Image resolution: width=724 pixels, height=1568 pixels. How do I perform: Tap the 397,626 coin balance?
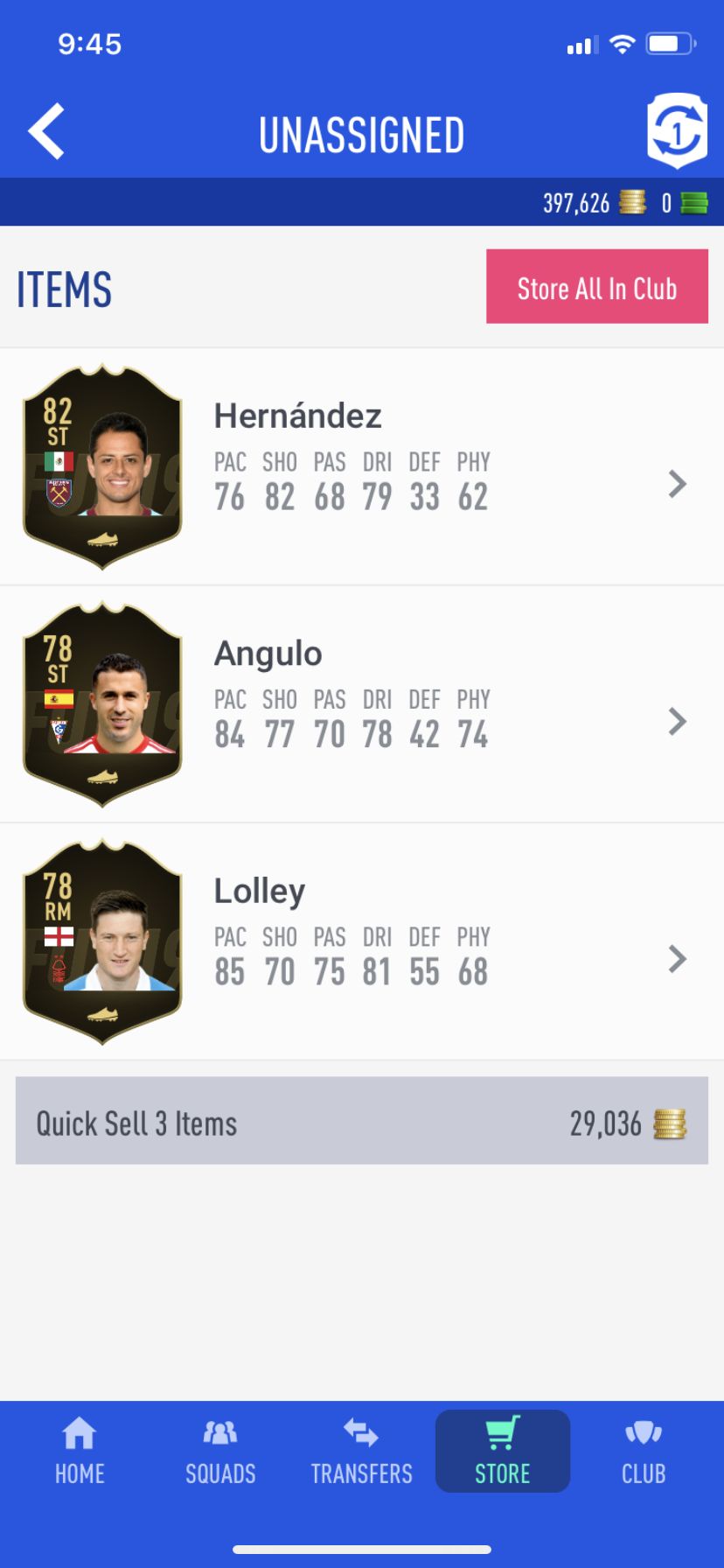(x=576, y=203)
